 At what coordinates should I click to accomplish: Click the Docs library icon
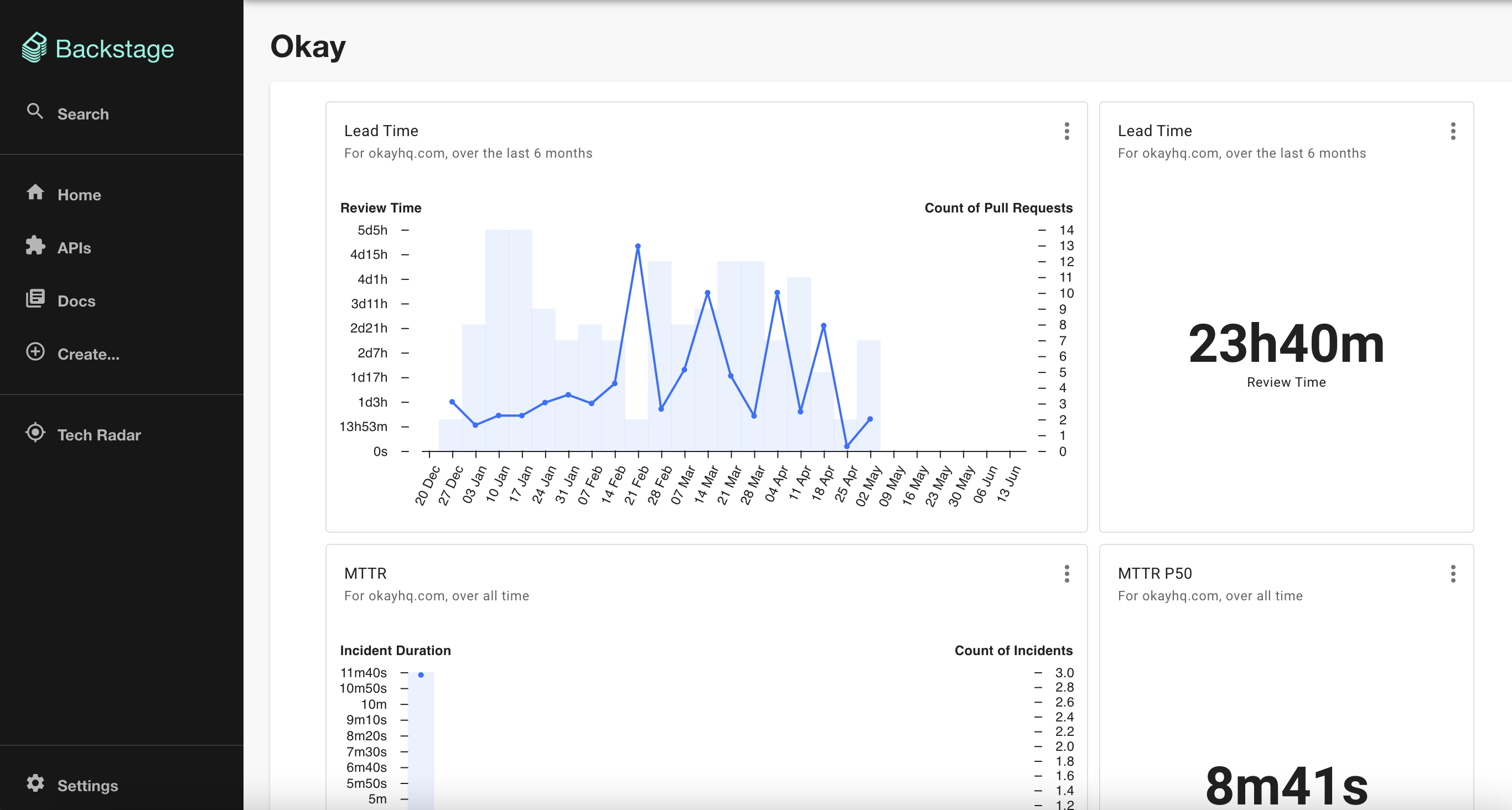(x=35, y=298)
